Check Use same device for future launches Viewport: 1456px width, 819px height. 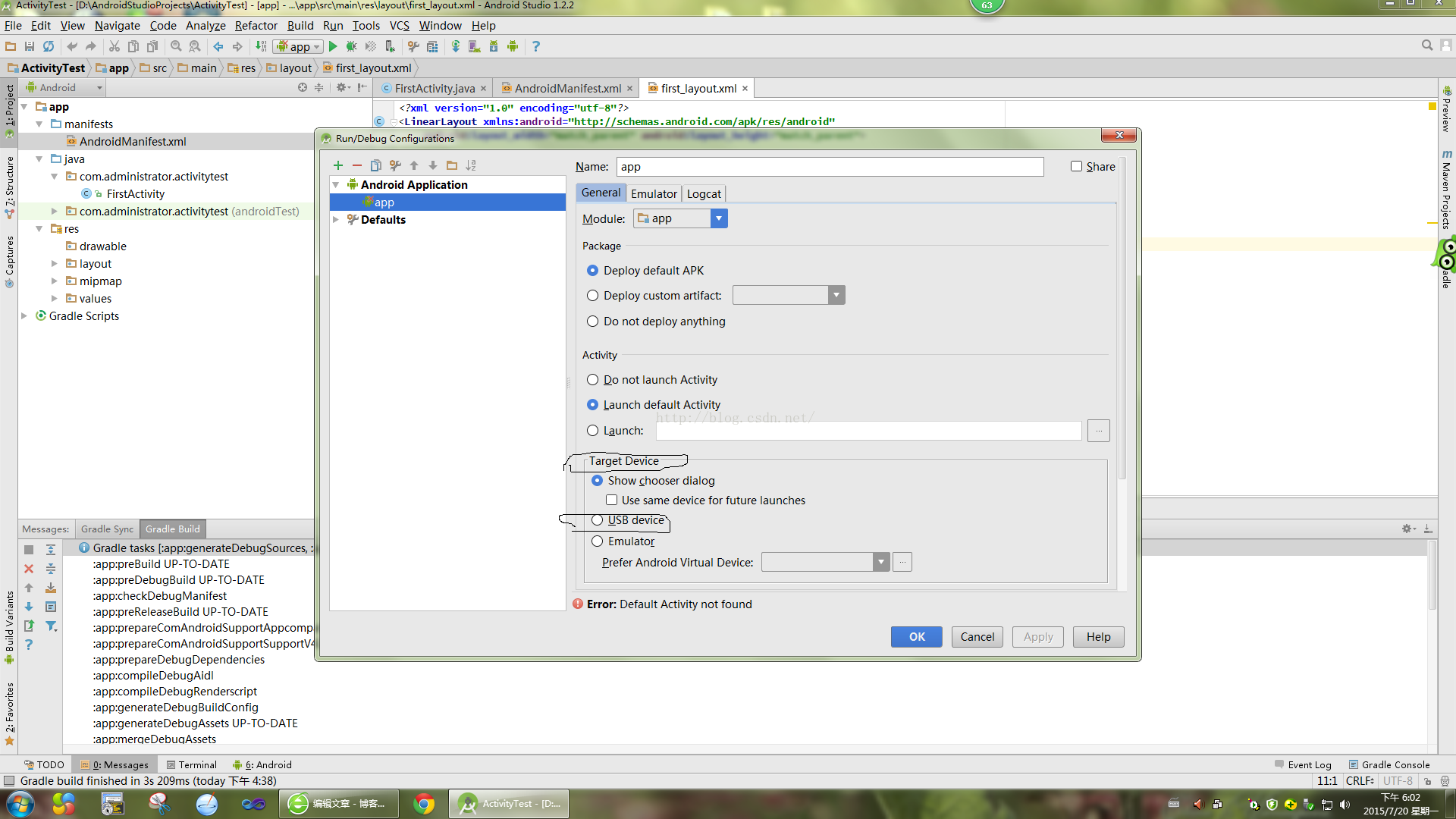coord(611,500)
